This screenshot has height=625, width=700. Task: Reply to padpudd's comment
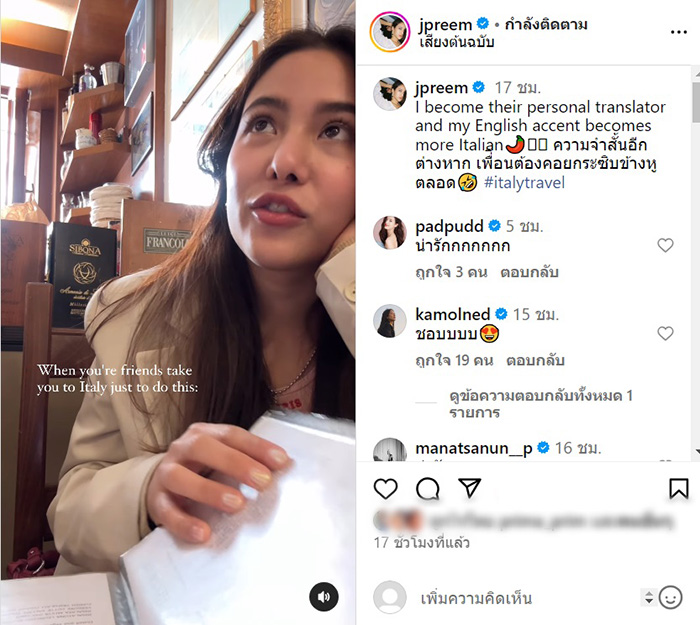(531, 272)
